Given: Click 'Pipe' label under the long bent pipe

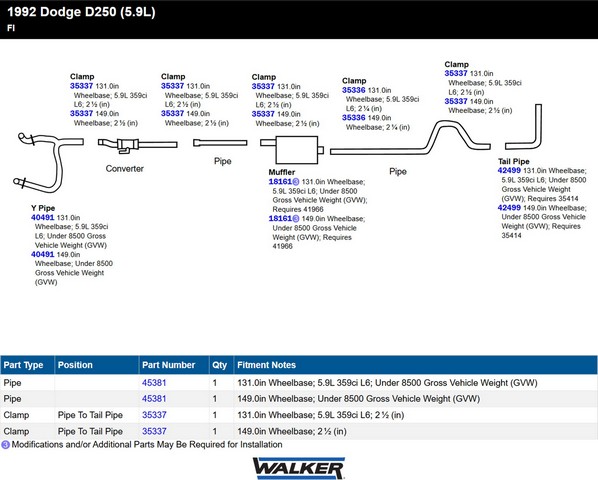Looking at the screenshot, I should [x=398, y=172].
